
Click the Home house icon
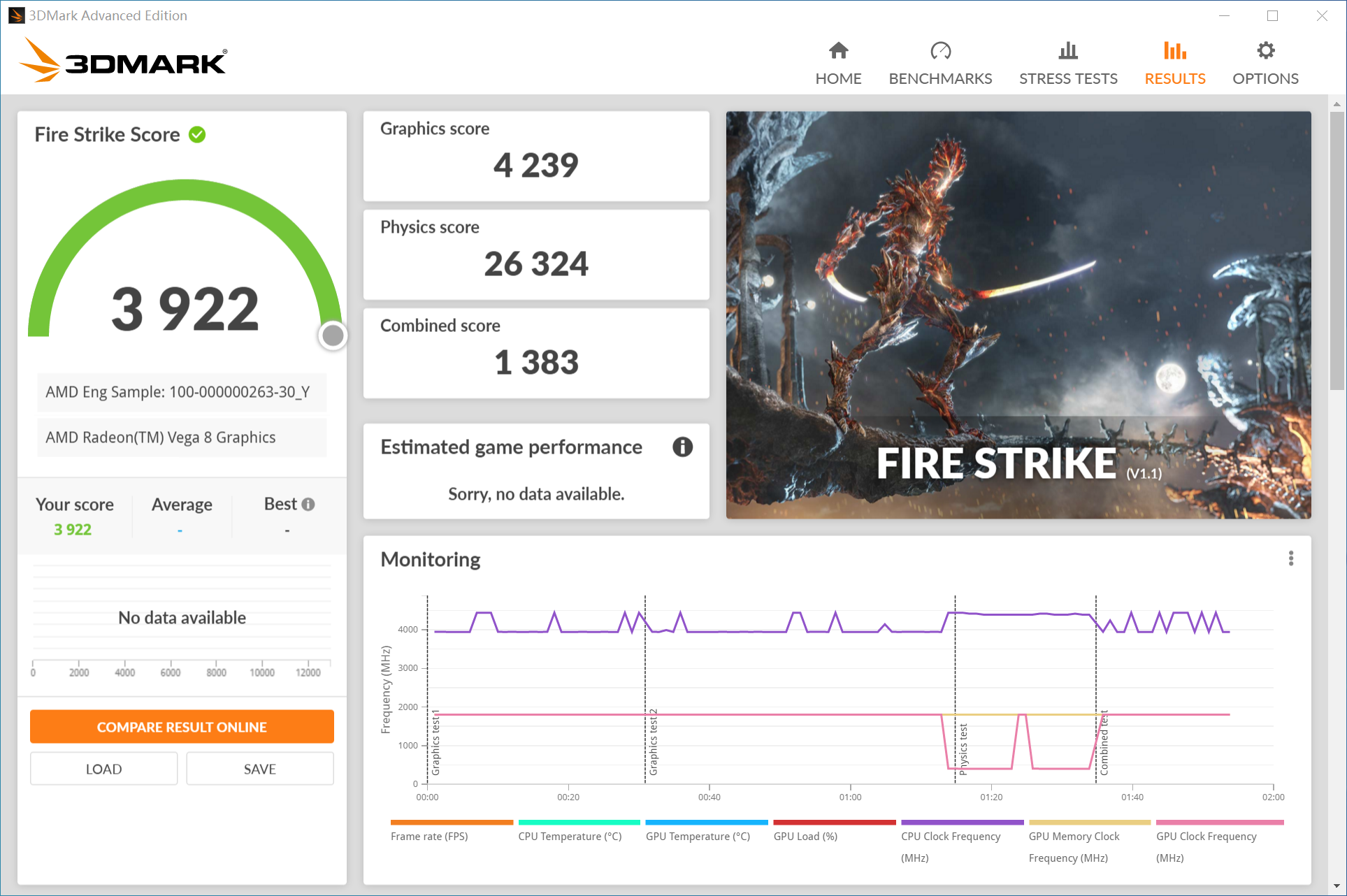tap(839, 50)
